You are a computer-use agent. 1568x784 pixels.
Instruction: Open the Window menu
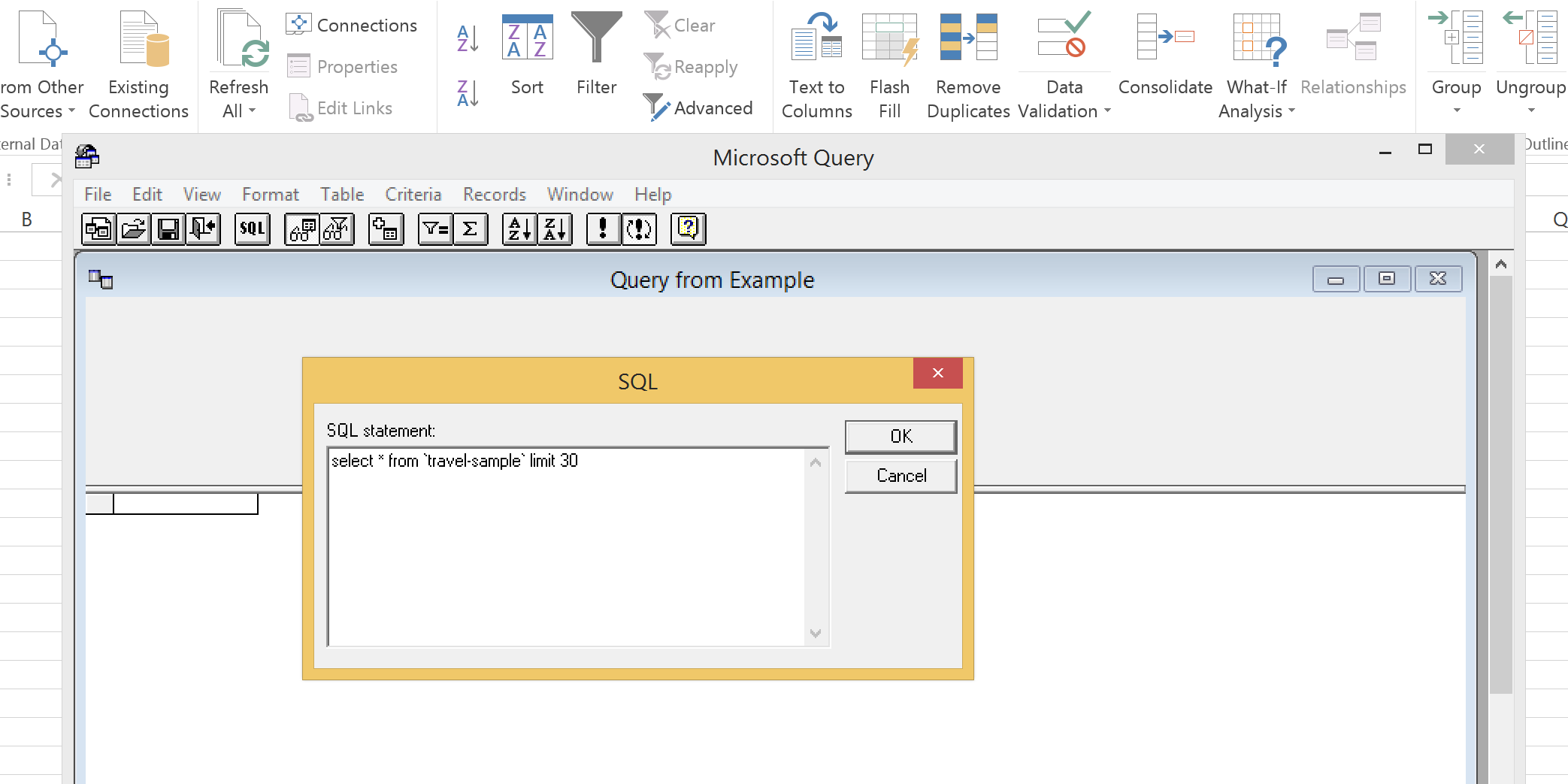pos(580,195)
